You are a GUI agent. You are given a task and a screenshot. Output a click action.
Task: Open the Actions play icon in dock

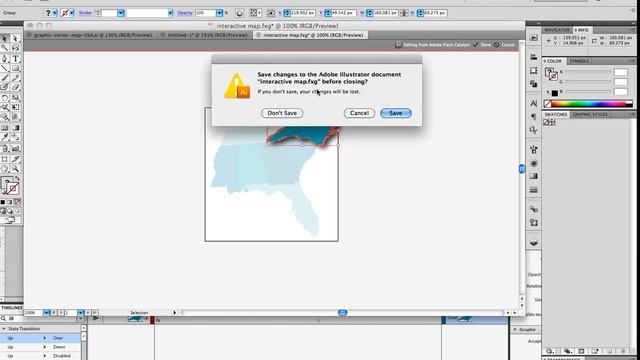[533, 37]
